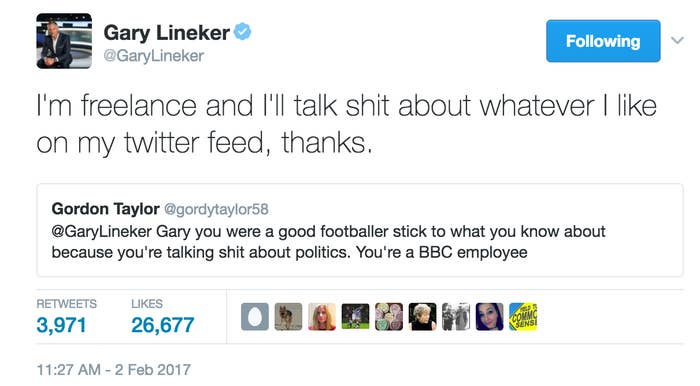The width and height of the screenshot is (700, 386).
Task: Click the blue verified badge icon
Action: 242,32
